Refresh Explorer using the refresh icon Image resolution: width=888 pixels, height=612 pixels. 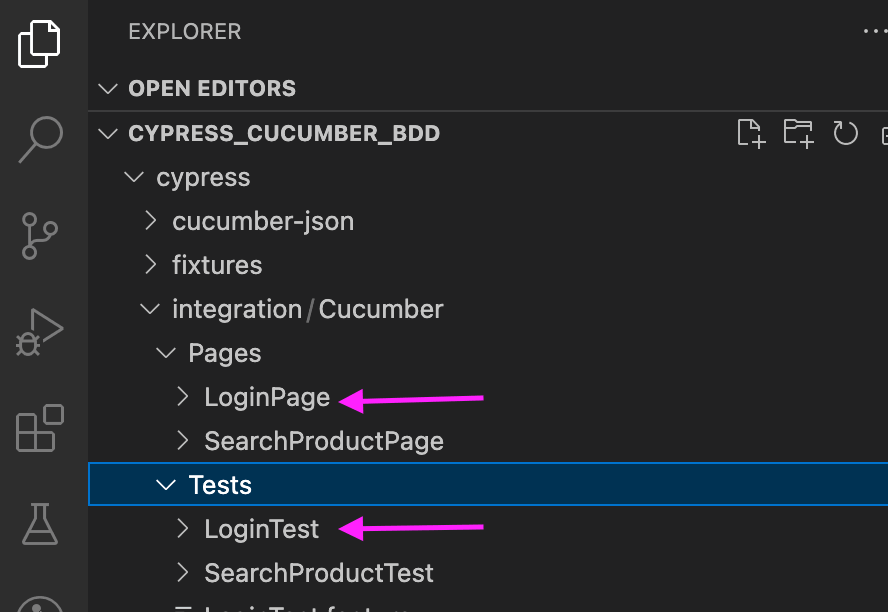(845, 132)
